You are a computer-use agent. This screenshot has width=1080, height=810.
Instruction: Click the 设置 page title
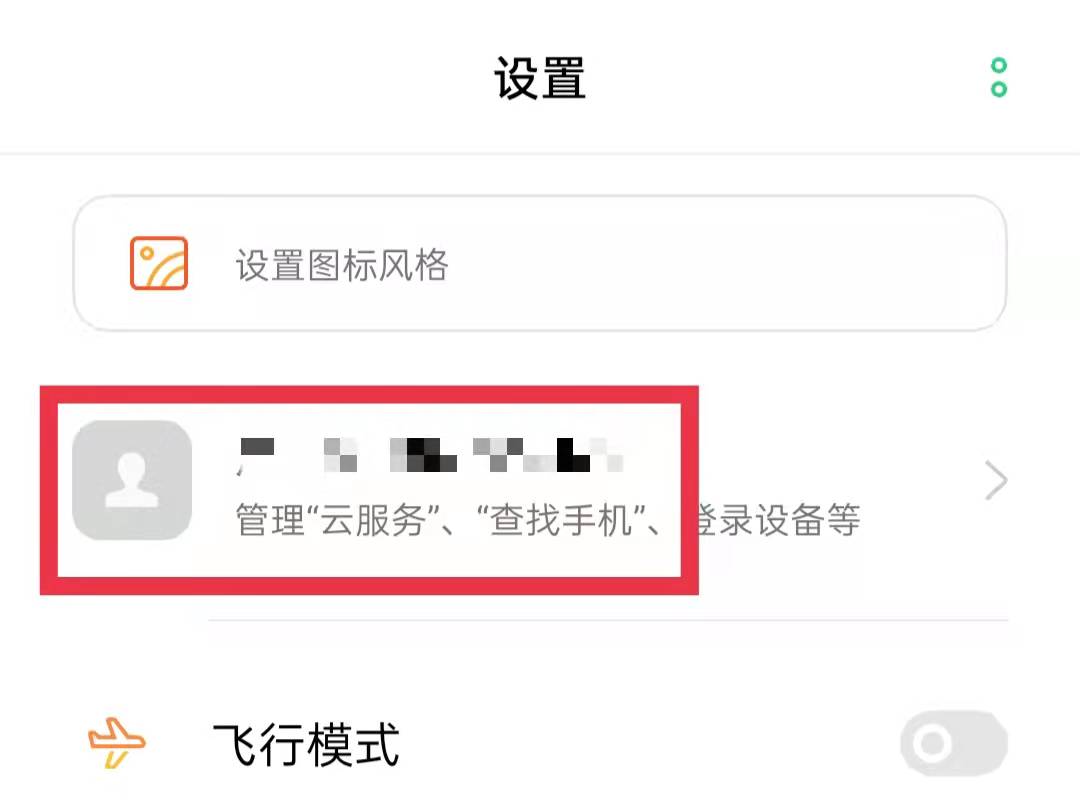click(x=540, y=78)
